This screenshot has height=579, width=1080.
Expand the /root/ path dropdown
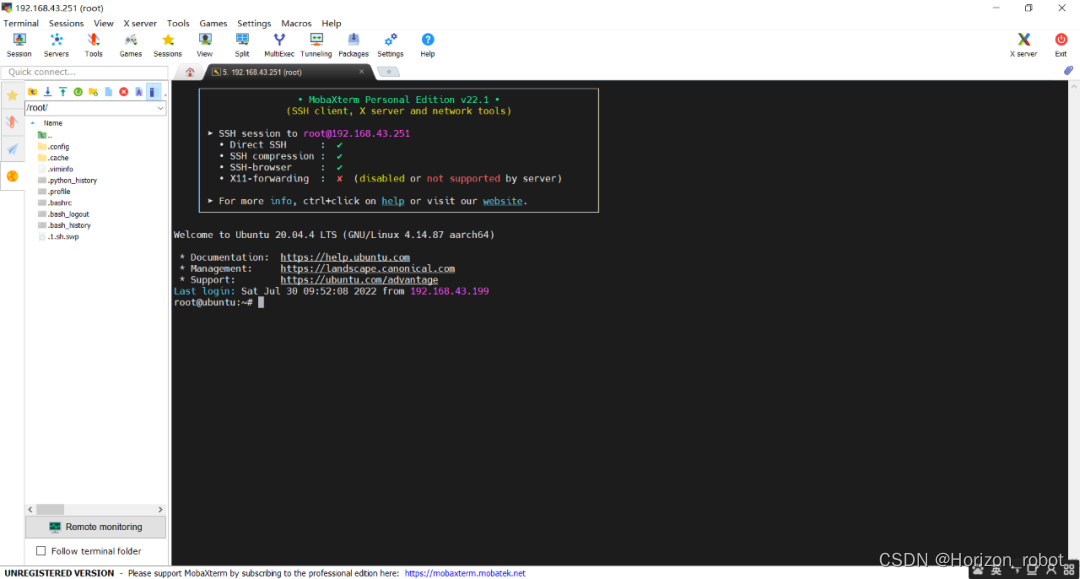coord(160,108)
